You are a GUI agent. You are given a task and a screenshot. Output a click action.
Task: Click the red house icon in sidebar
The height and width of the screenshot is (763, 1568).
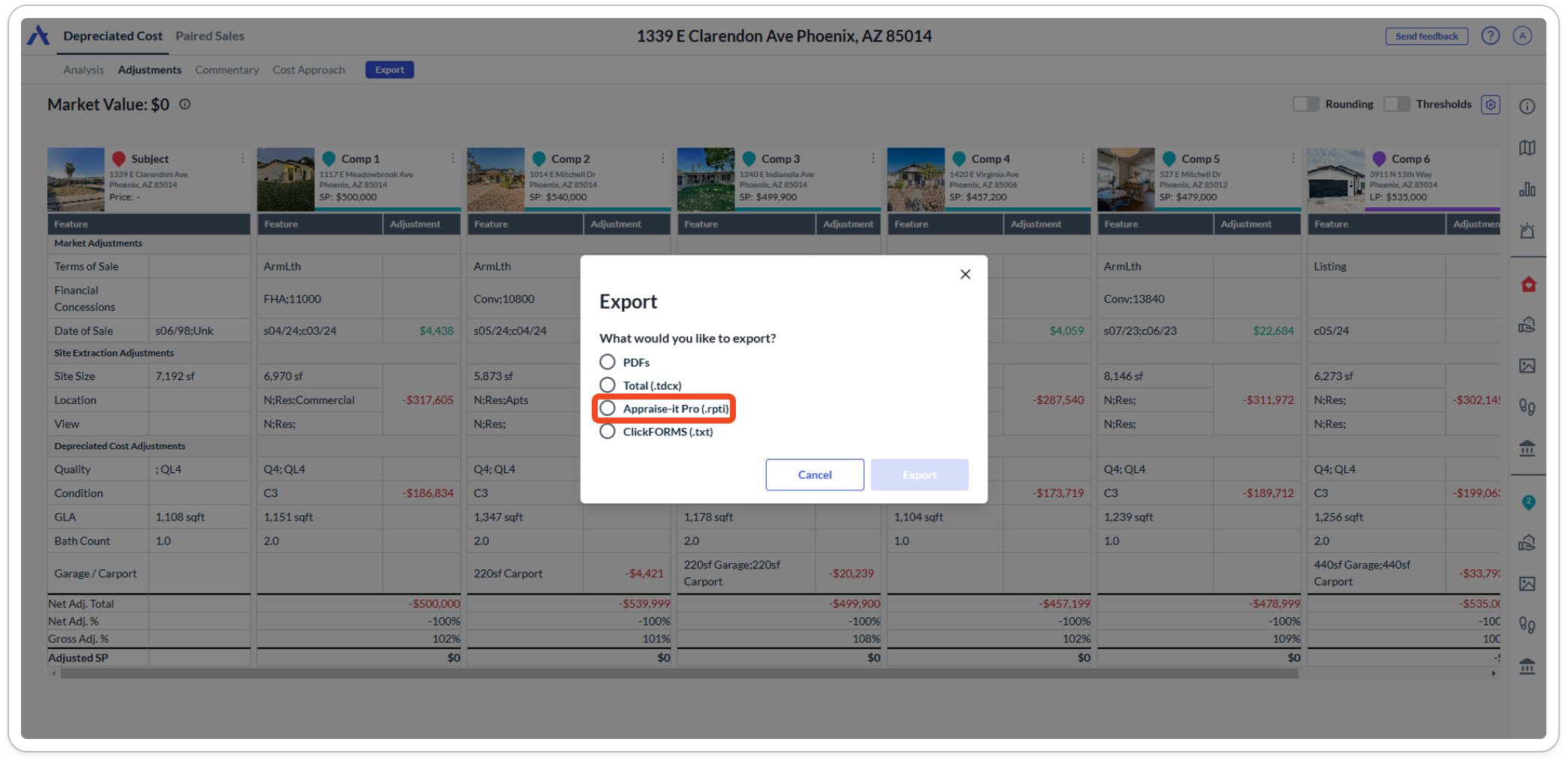coord(1527,284)
